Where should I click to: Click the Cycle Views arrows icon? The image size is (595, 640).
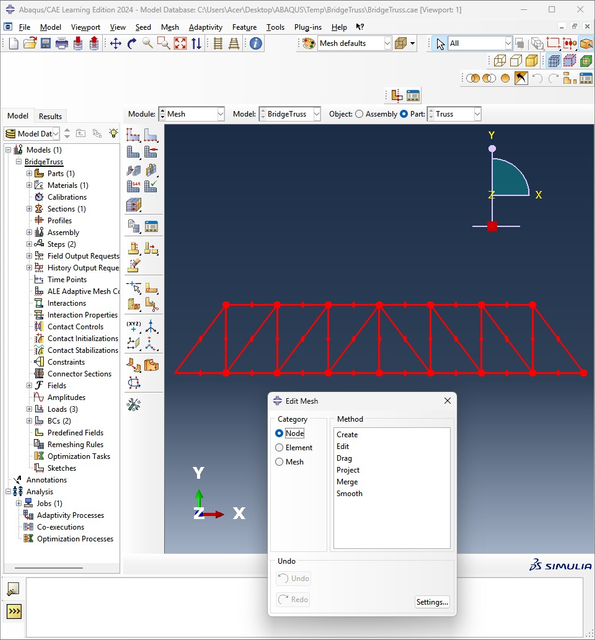(196, 43)
